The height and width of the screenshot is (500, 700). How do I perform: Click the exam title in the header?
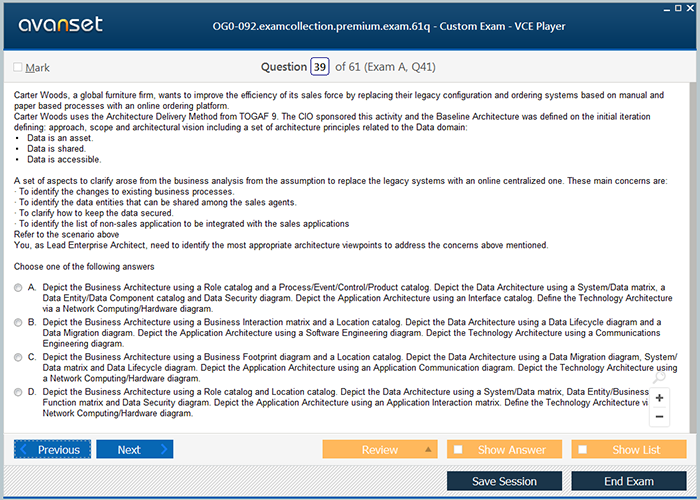(x=389, y=26)
